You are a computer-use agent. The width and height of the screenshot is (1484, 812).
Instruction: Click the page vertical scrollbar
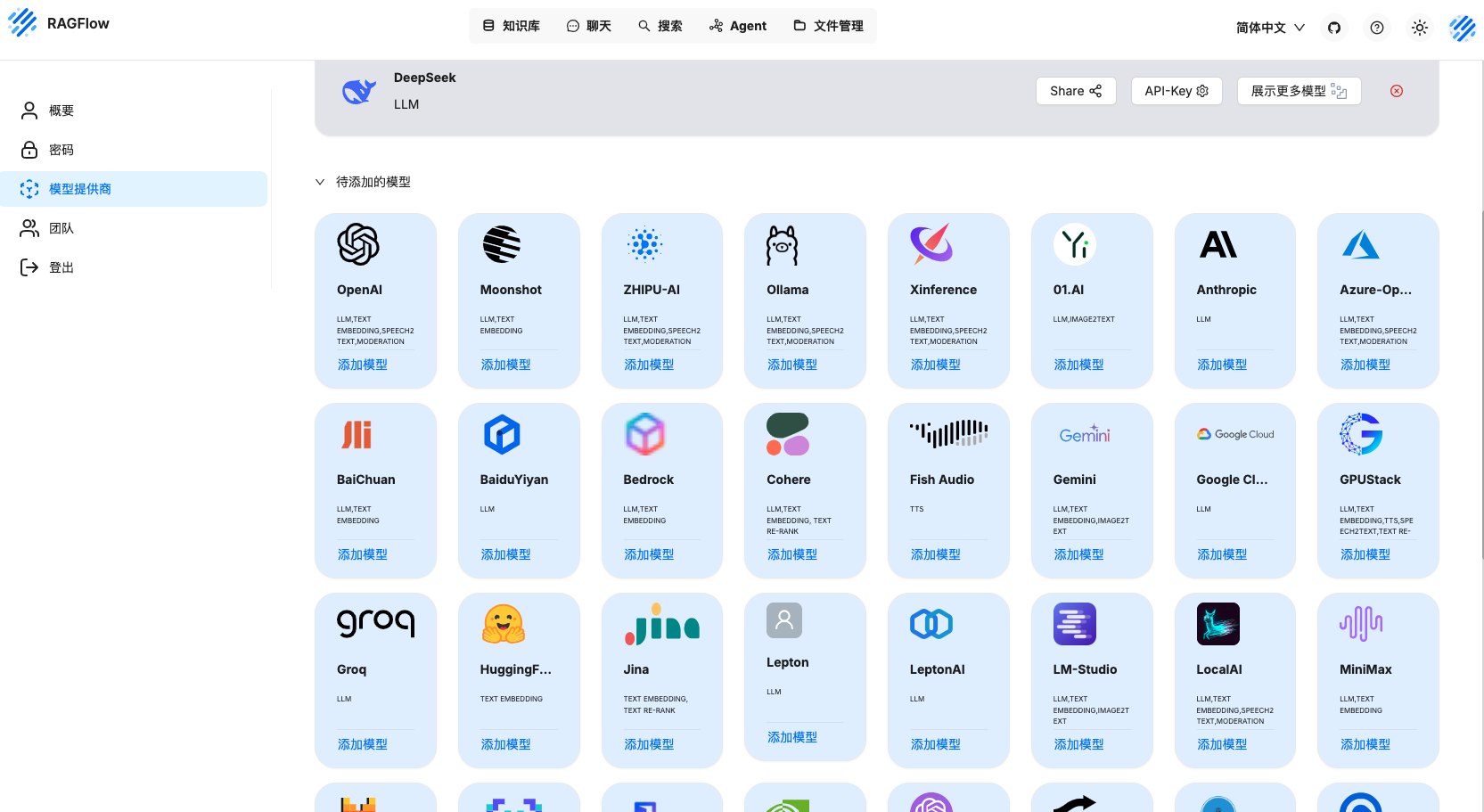(x=1480, y=383)
